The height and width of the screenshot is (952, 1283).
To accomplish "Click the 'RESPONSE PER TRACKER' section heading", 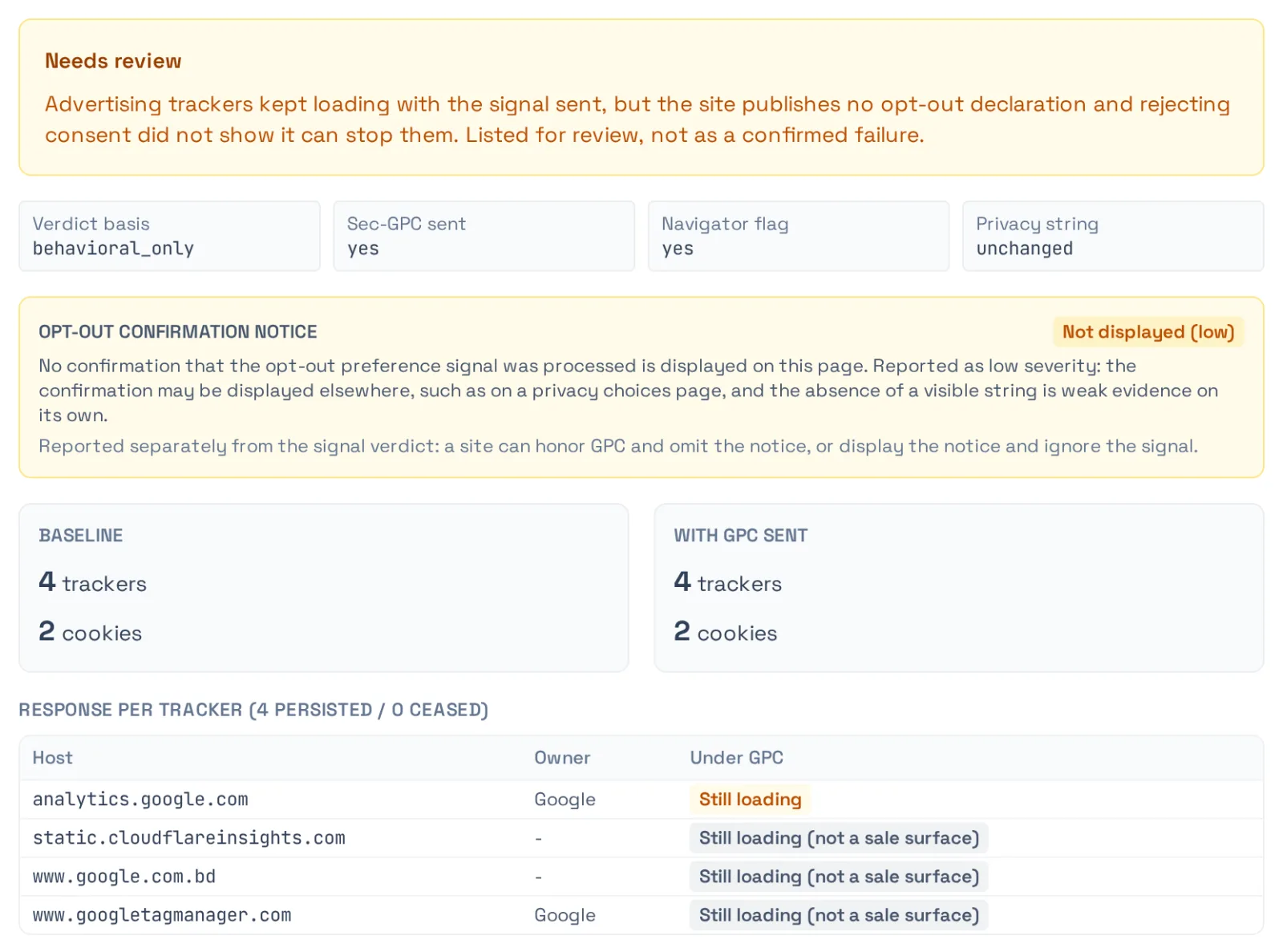I will click(x=253, y=710).
